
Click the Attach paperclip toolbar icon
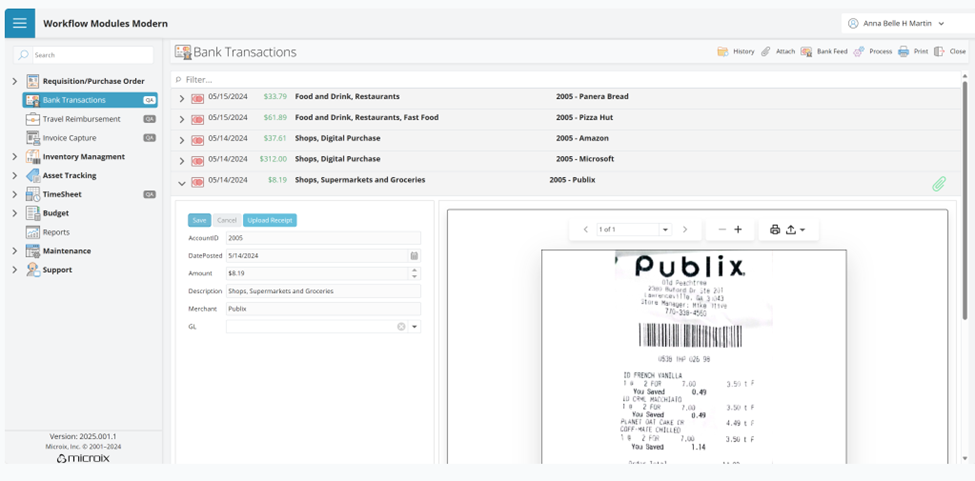point(778,51)
